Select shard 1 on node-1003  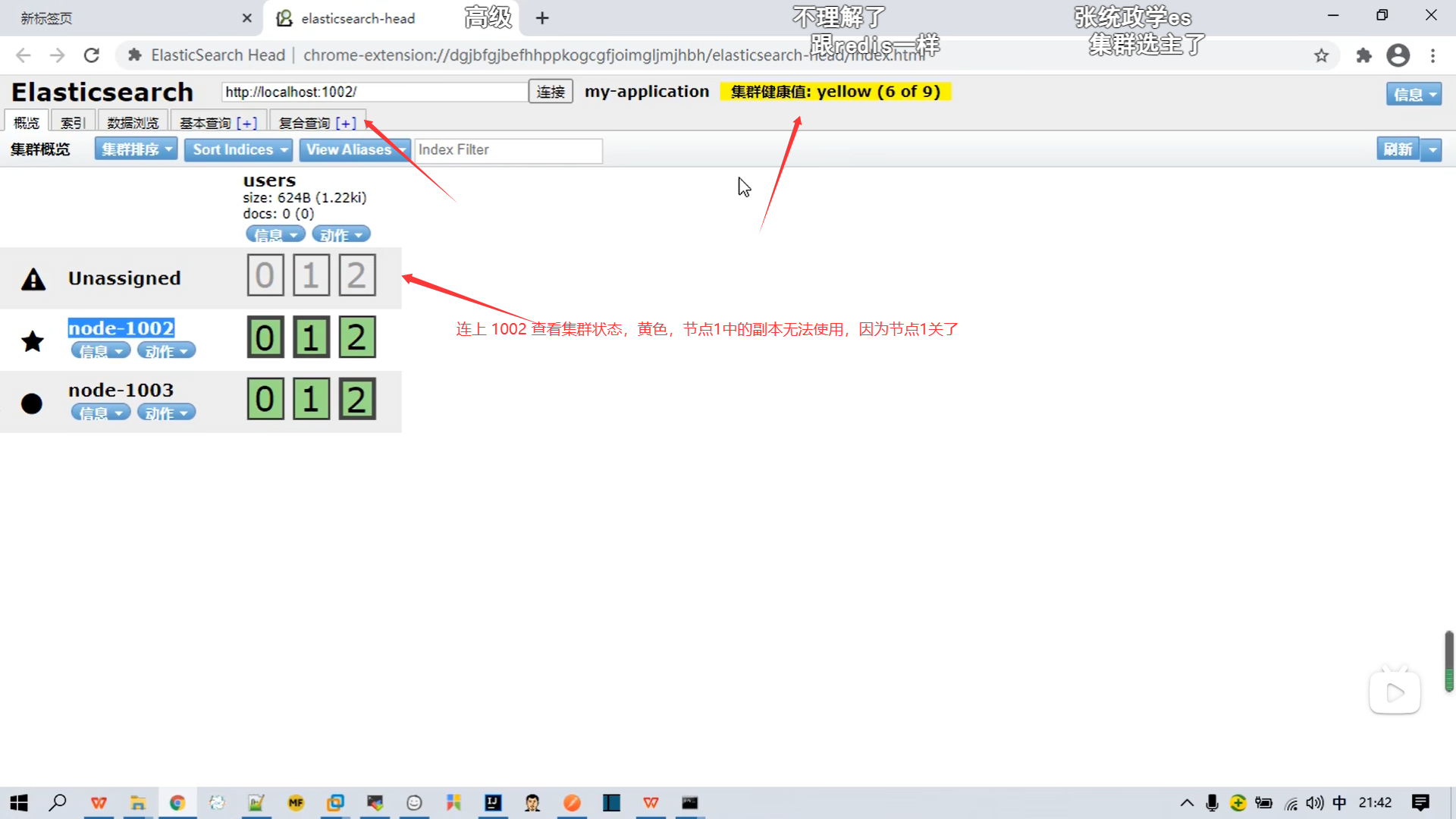pyautogui.click(x=311, y=399)
